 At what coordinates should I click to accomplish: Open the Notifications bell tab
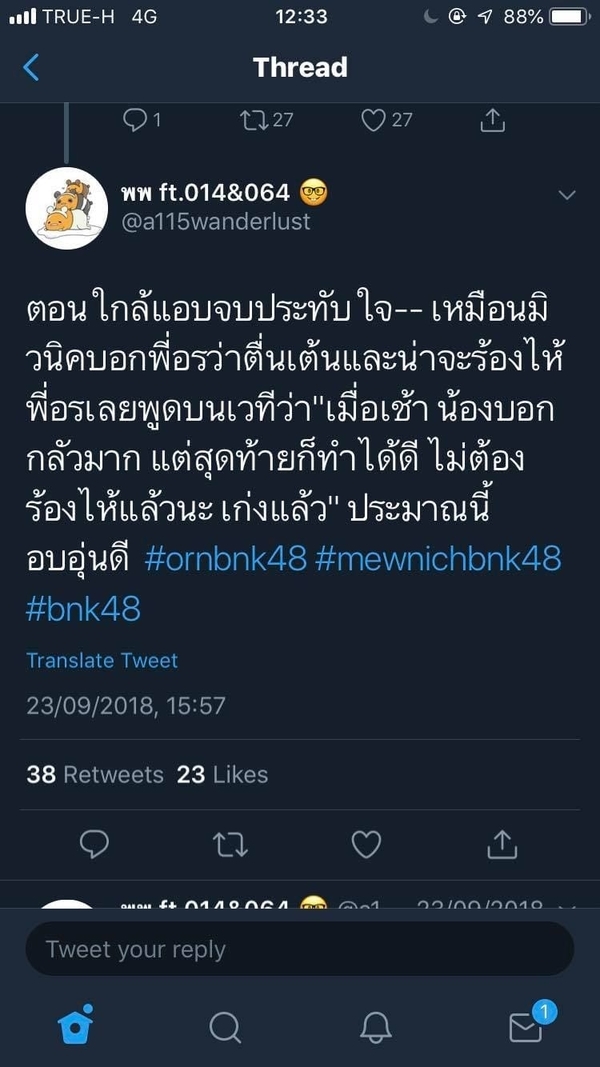click(376, 1027)
